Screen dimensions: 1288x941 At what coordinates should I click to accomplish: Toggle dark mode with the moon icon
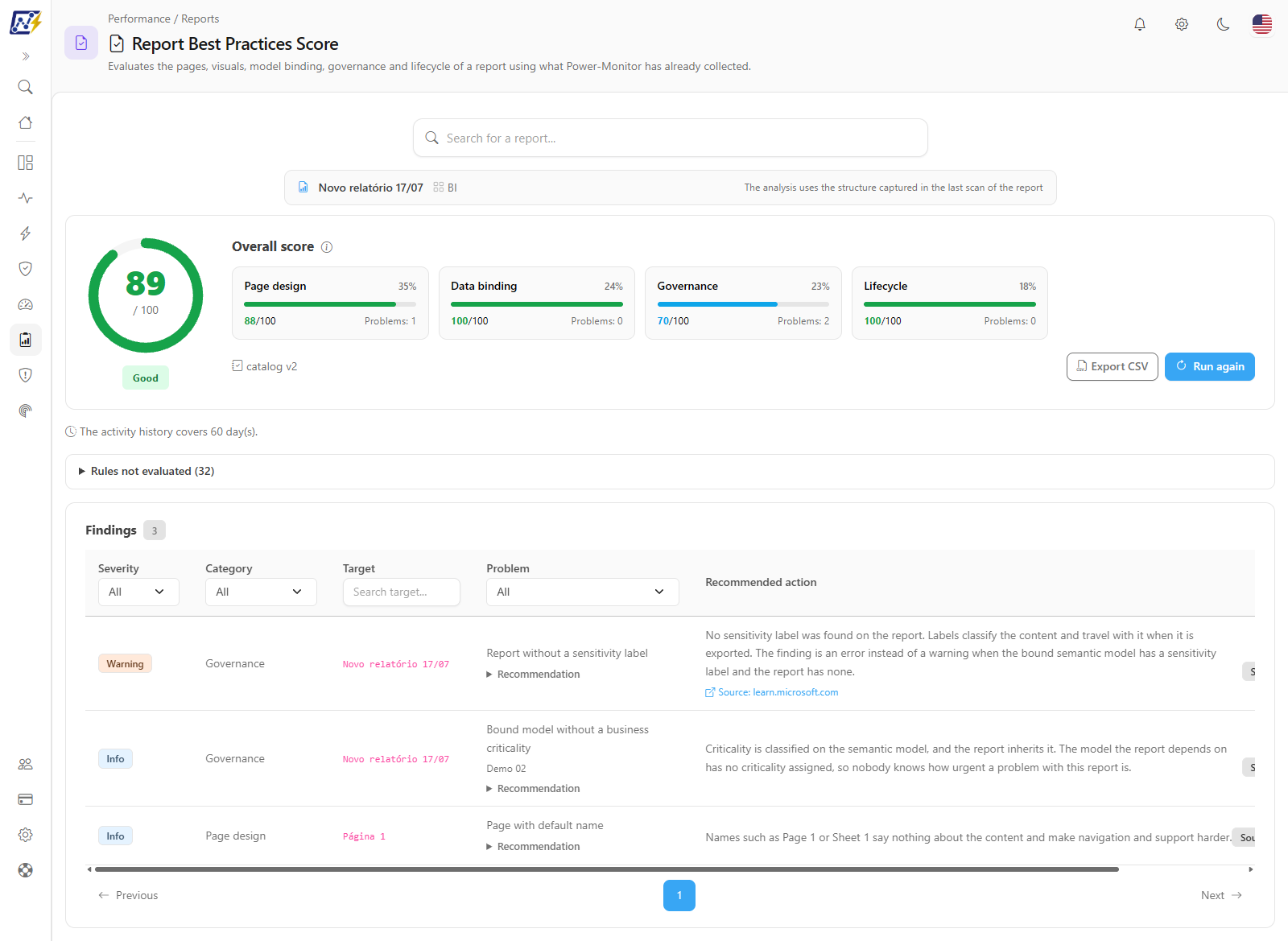(1224, 24)
